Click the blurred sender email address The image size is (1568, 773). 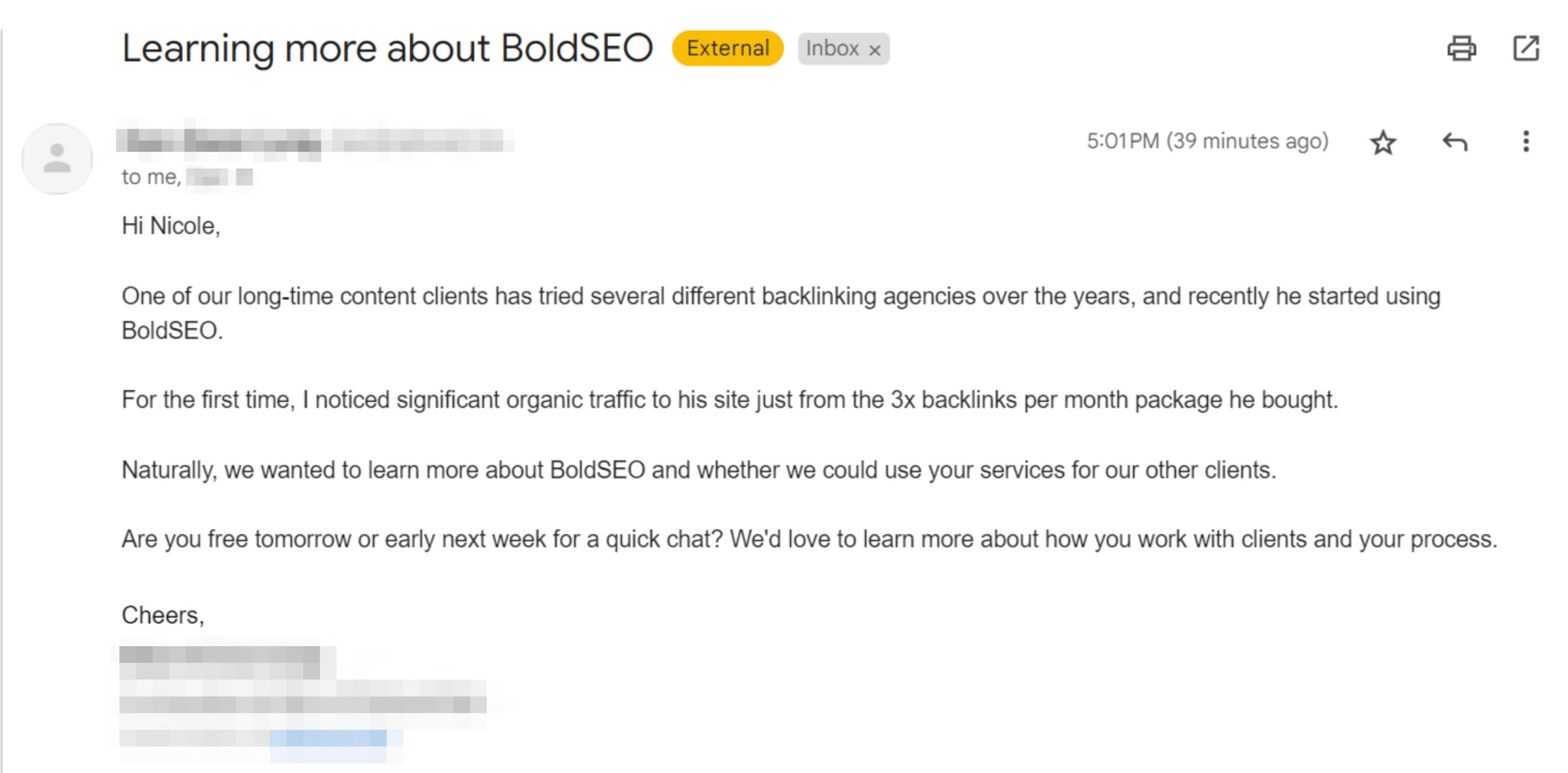(x=422, y=141)
